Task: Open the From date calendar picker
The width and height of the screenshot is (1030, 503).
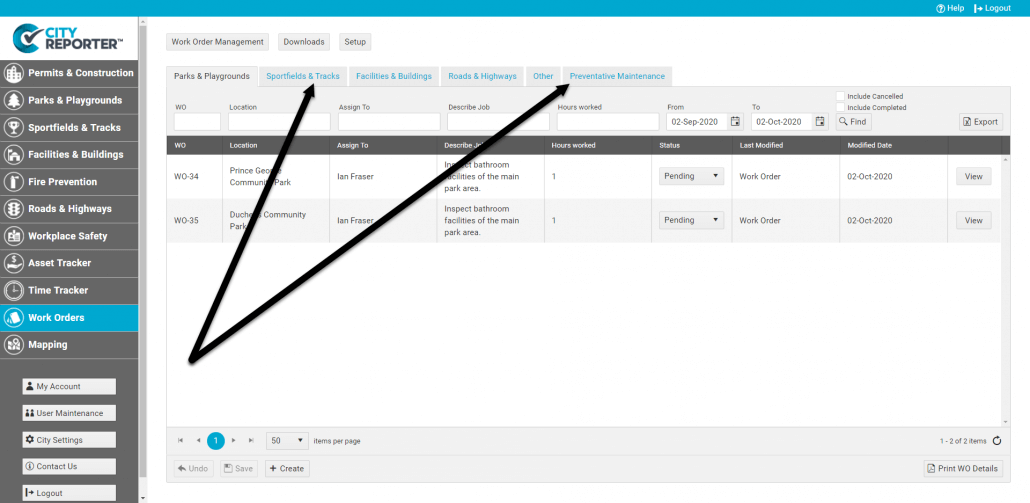Action: pyautogui.click(x=735, y=122)
